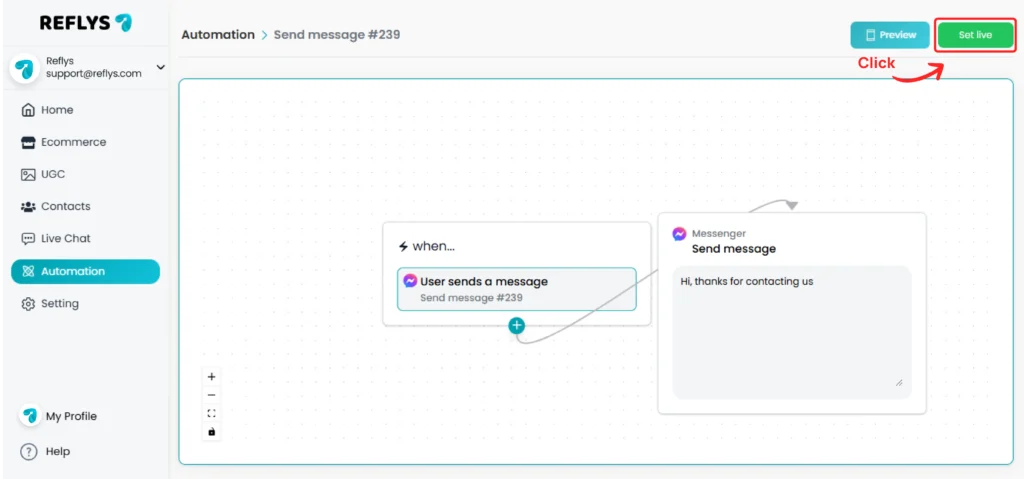1024x479 pixels.
Task: Click the Messenger label in the card
Action: pyautogui.click(x=718, y=233)
